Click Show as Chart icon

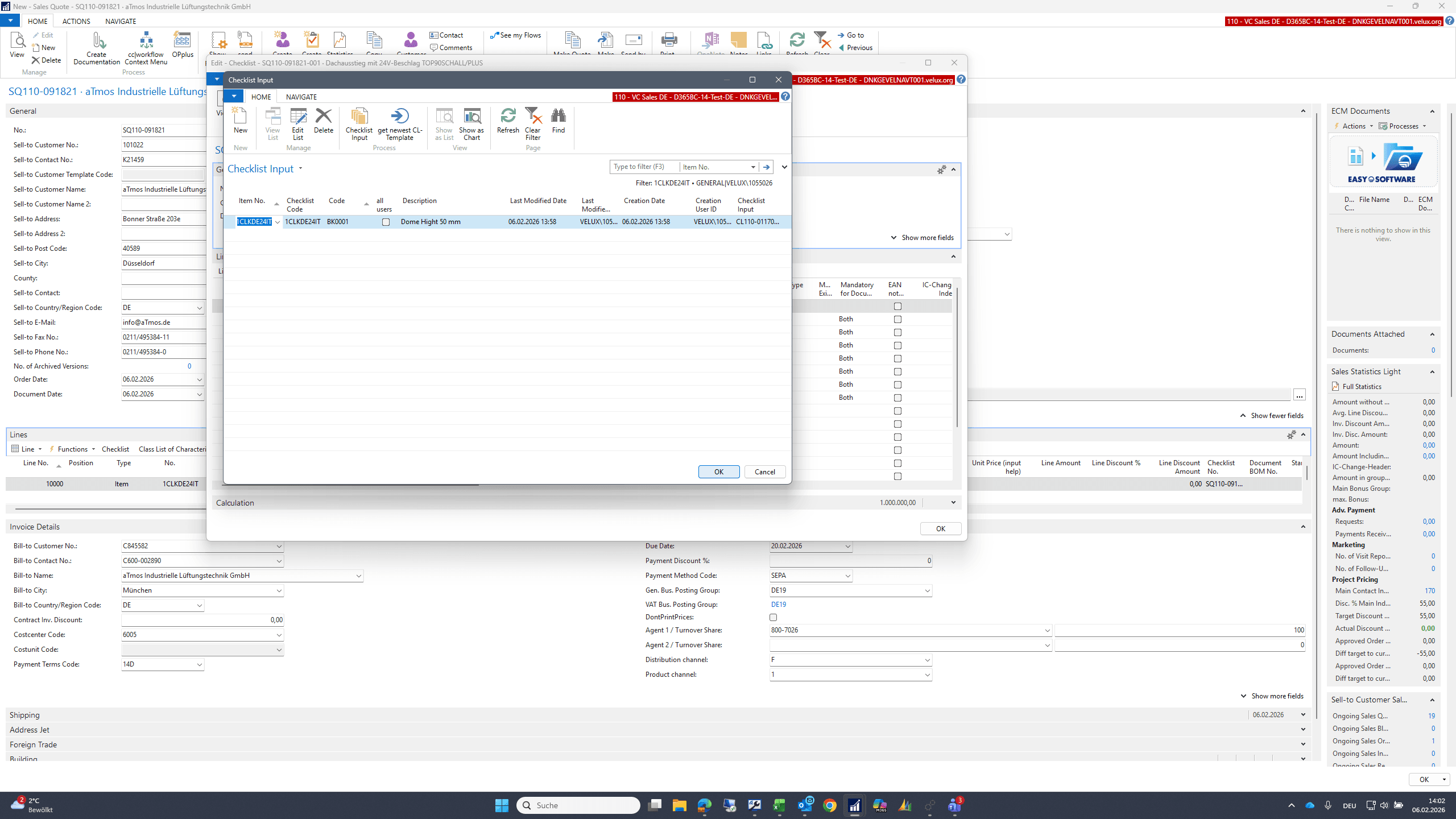point(471,124)
